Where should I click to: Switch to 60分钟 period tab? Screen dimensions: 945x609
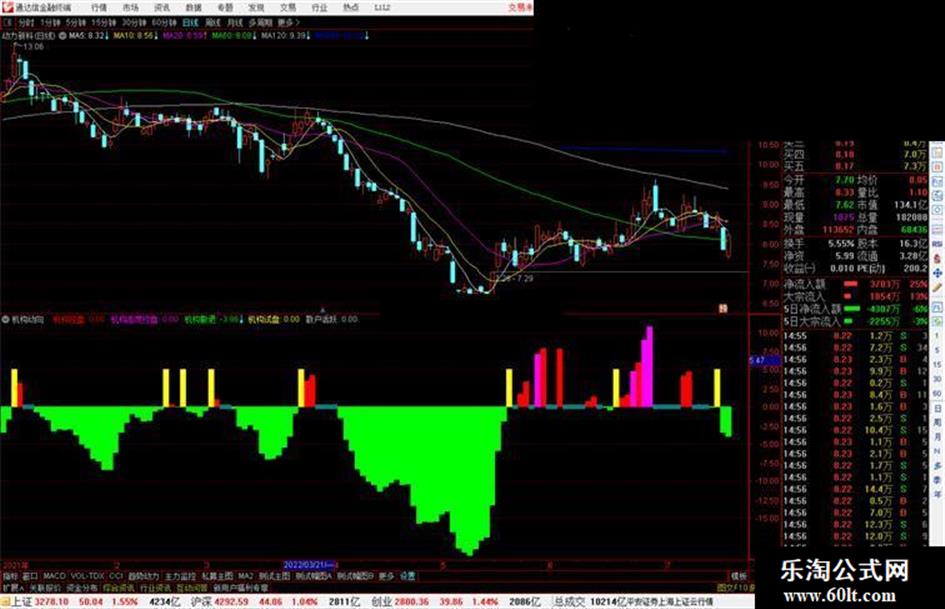(163, 23)
